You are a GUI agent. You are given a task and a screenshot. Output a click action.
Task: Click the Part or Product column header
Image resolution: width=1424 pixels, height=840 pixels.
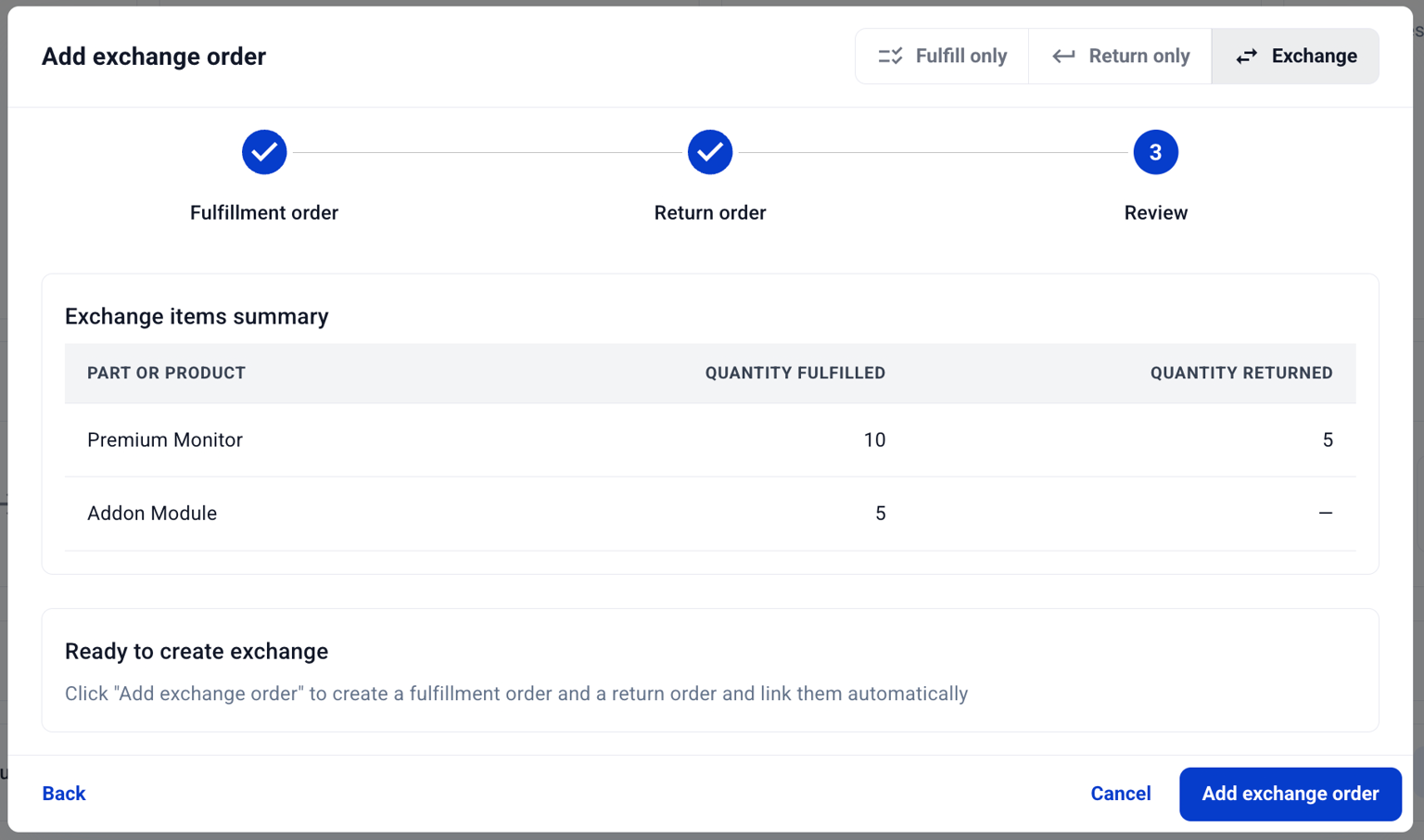pyautogui.click(x=166, y=373)
